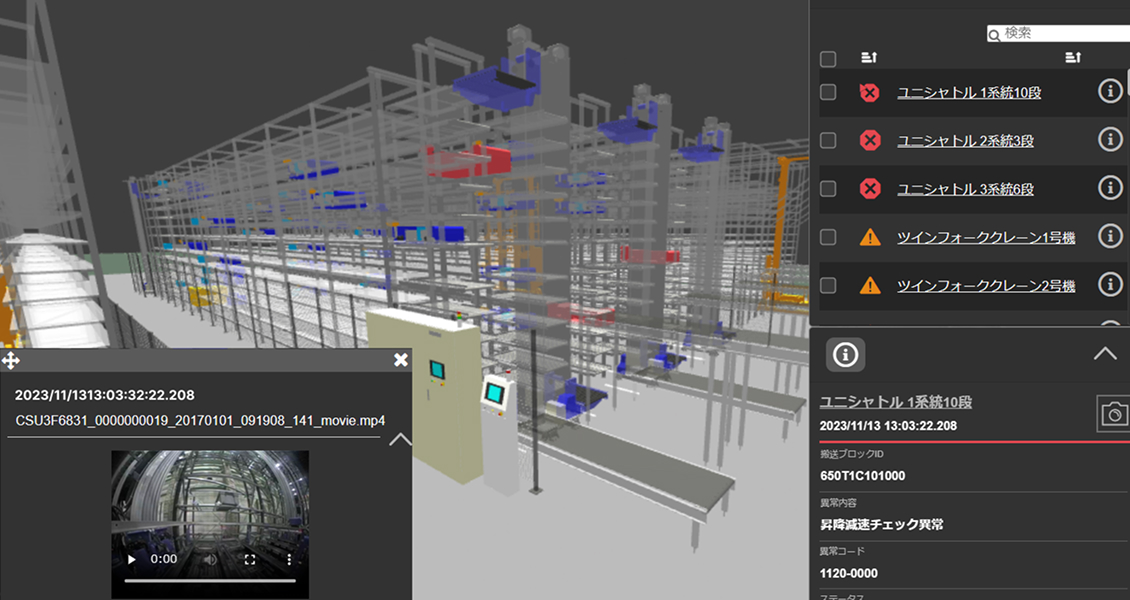Click the video progress bar

click(210, 580)
